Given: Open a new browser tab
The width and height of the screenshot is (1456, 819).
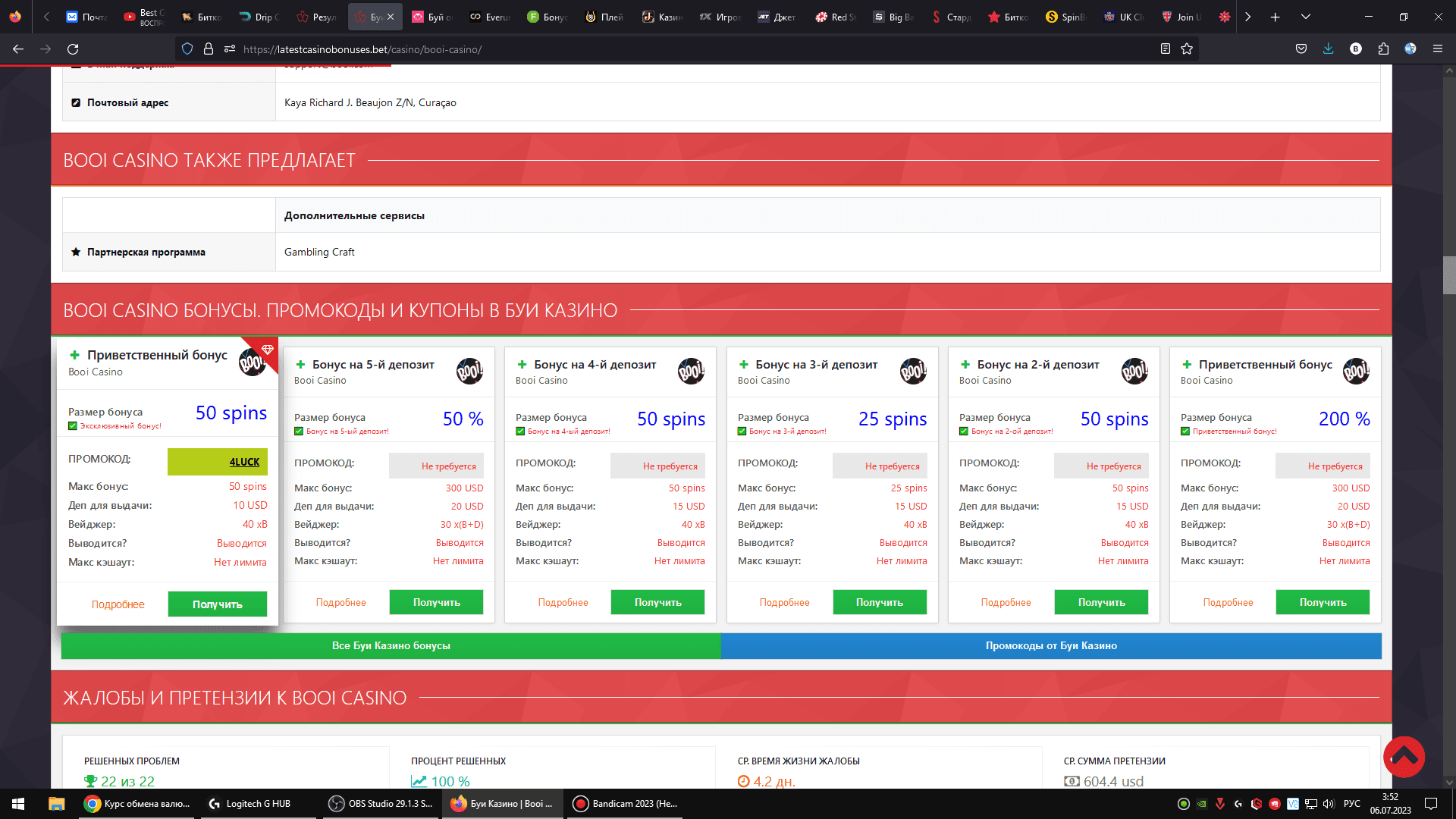Looking at the screenshot, I should point(1276,17).
